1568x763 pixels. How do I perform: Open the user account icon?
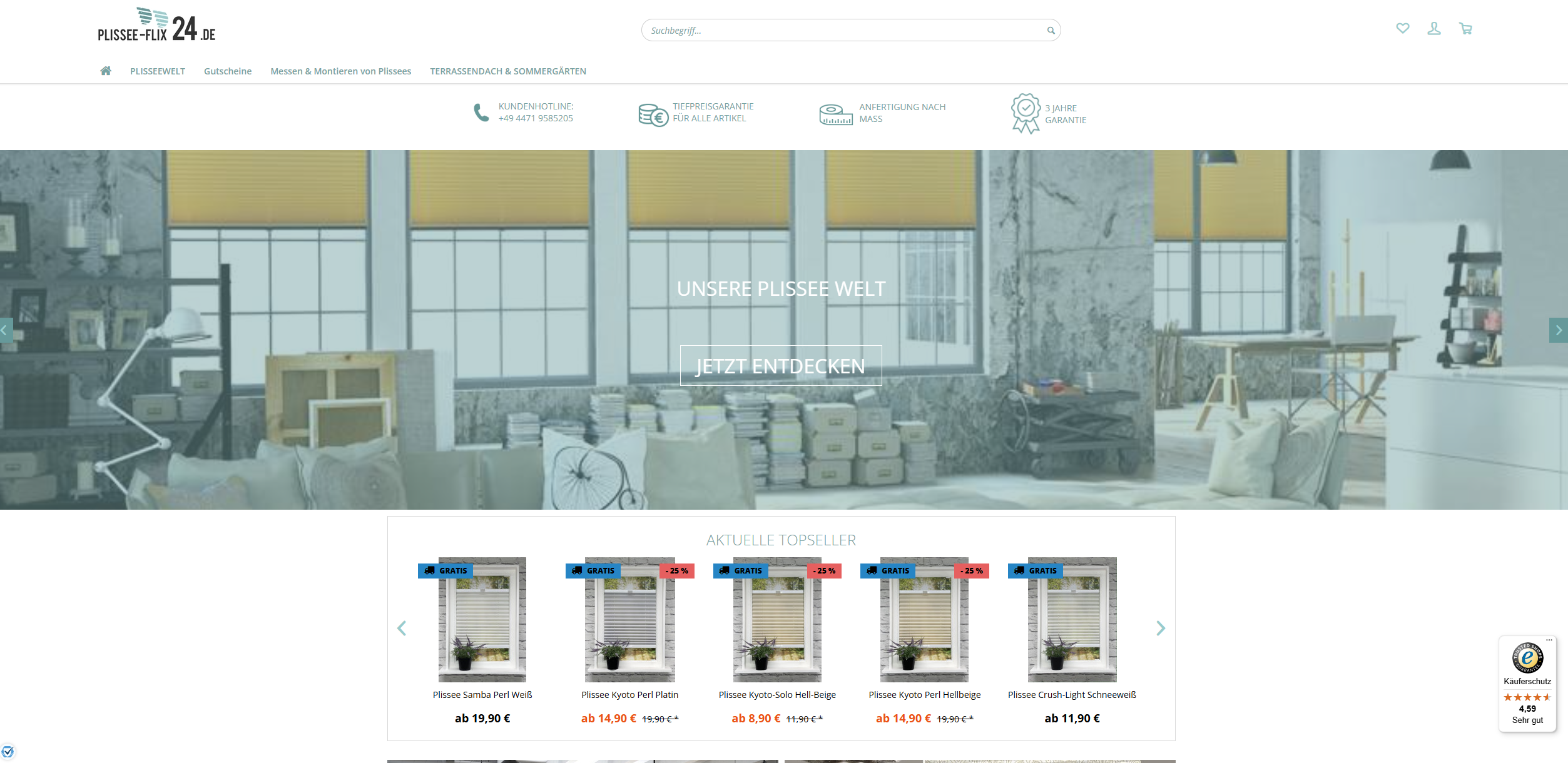[x=1433, y=28]
